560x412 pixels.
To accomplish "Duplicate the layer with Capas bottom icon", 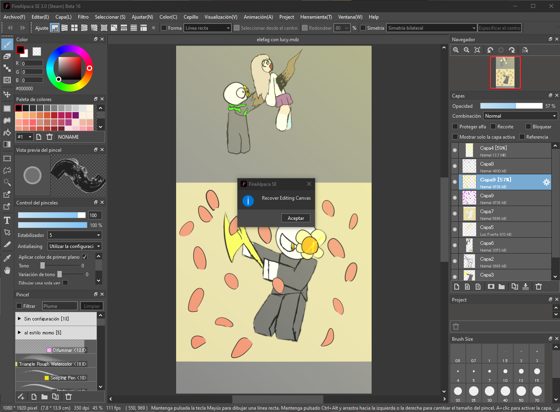I will (x=514, y=286).
